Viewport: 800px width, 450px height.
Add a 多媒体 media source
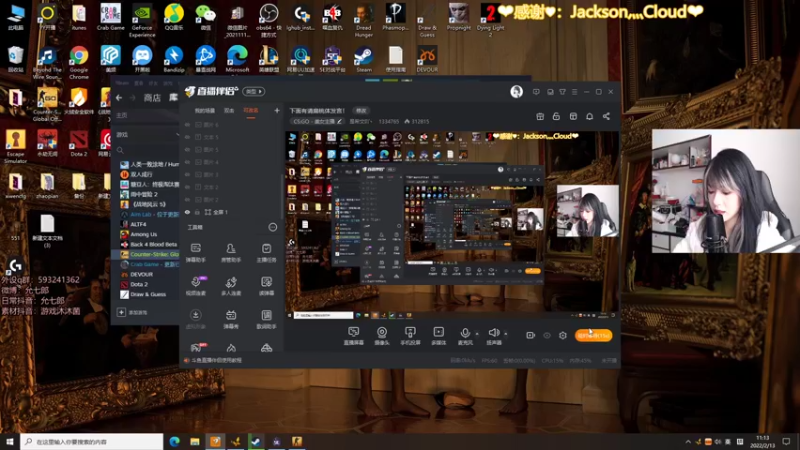point(438,336)
